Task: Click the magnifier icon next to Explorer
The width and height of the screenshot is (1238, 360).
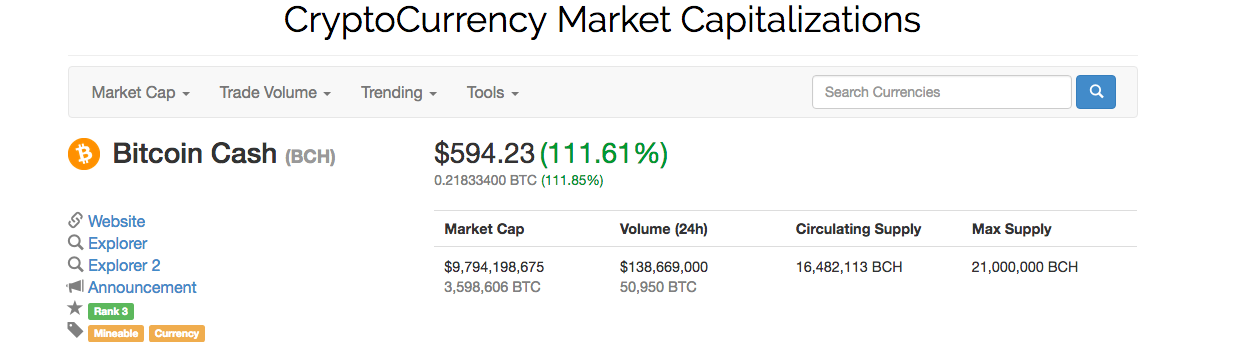Action: (x=75, y=243)
